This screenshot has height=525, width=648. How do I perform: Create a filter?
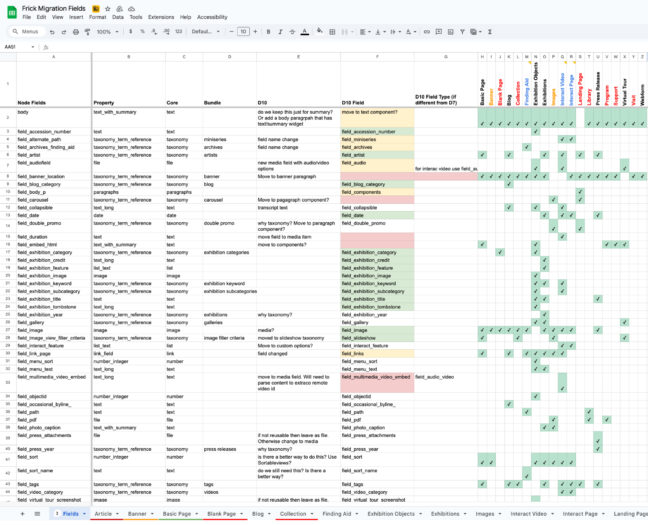tap(462, 32)
